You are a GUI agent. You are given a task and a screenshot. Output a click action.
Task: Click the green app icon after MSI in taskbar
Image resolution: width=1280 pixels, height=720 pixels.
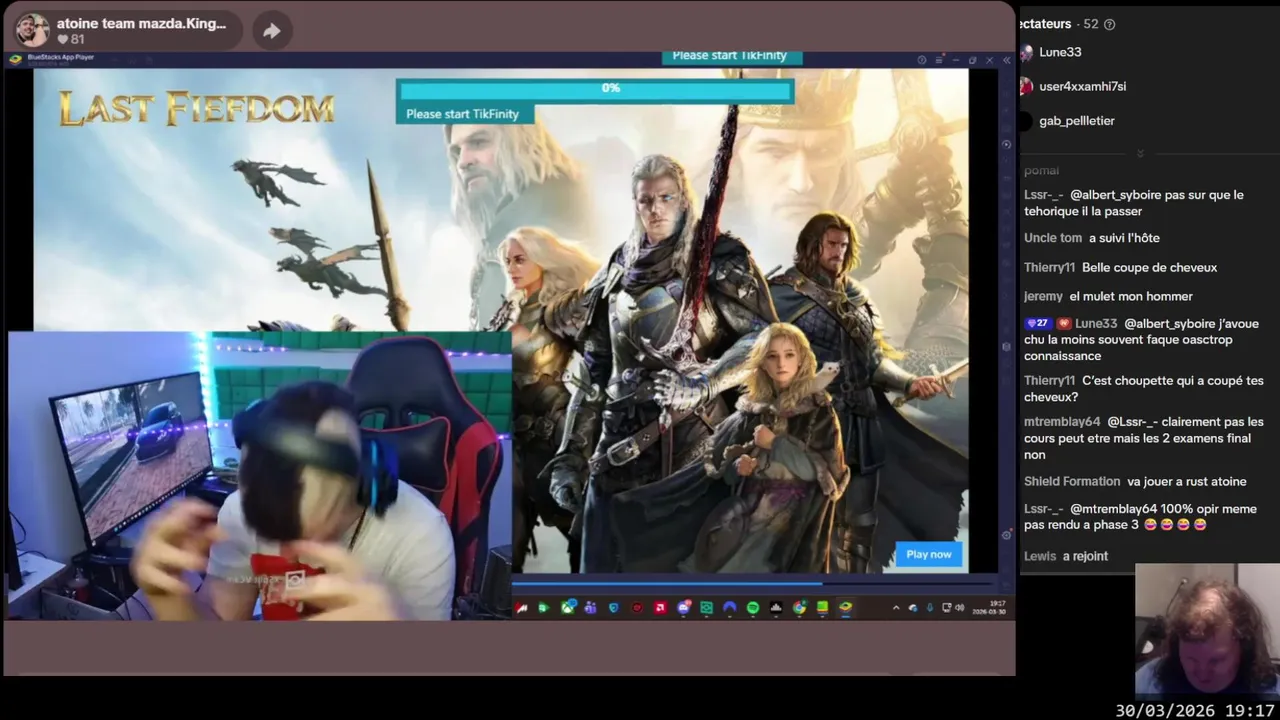coord(543,608)
